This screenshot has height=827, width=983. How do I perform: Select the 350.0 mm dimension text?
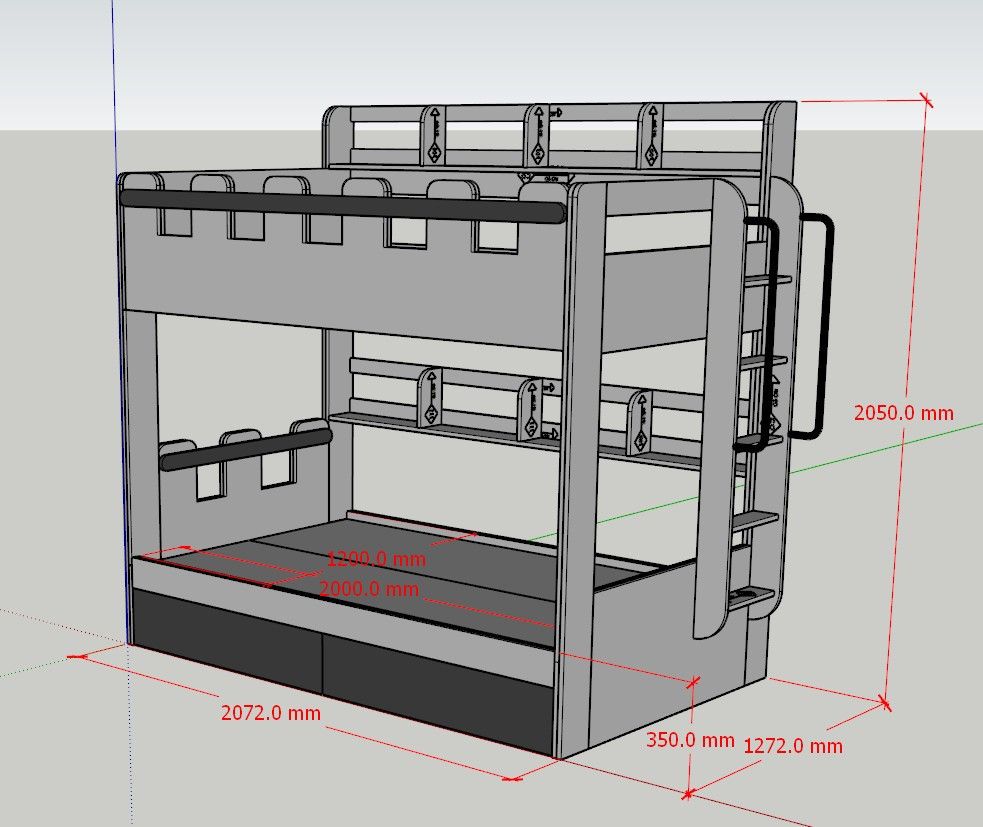[x=690, y=741]
